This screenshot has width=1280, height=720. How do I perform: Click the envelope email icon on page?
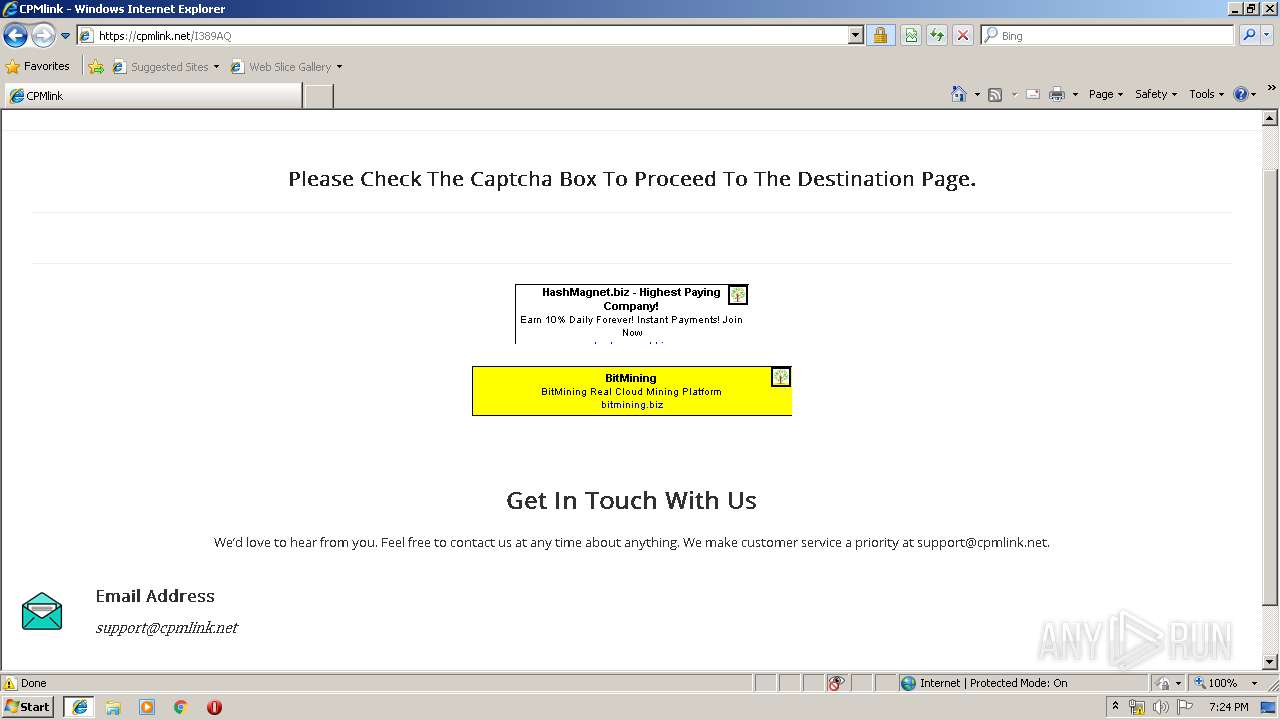point(42,611)
